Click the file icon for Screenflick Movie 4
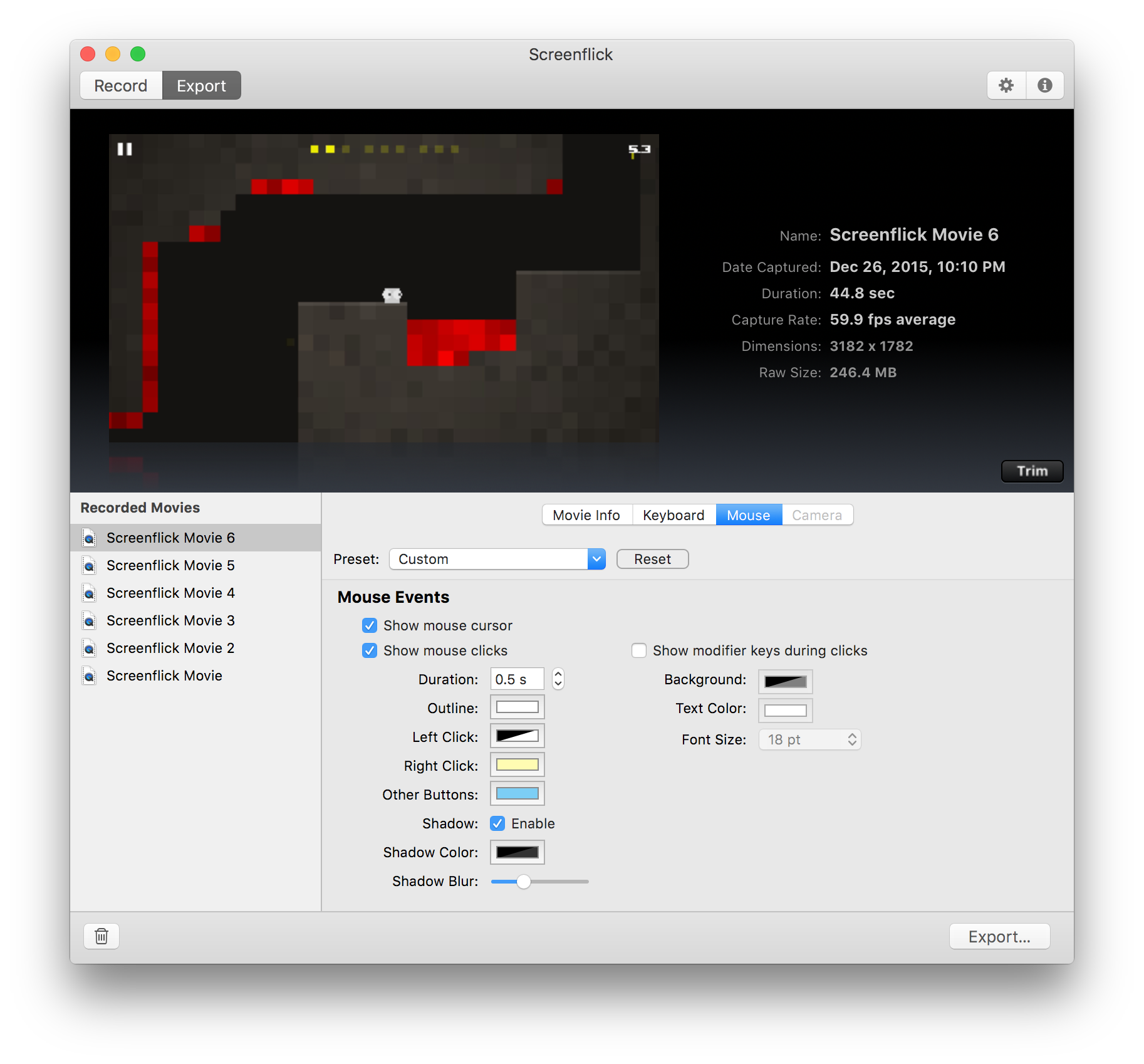1144x1064 pixels. coord(90,593)
